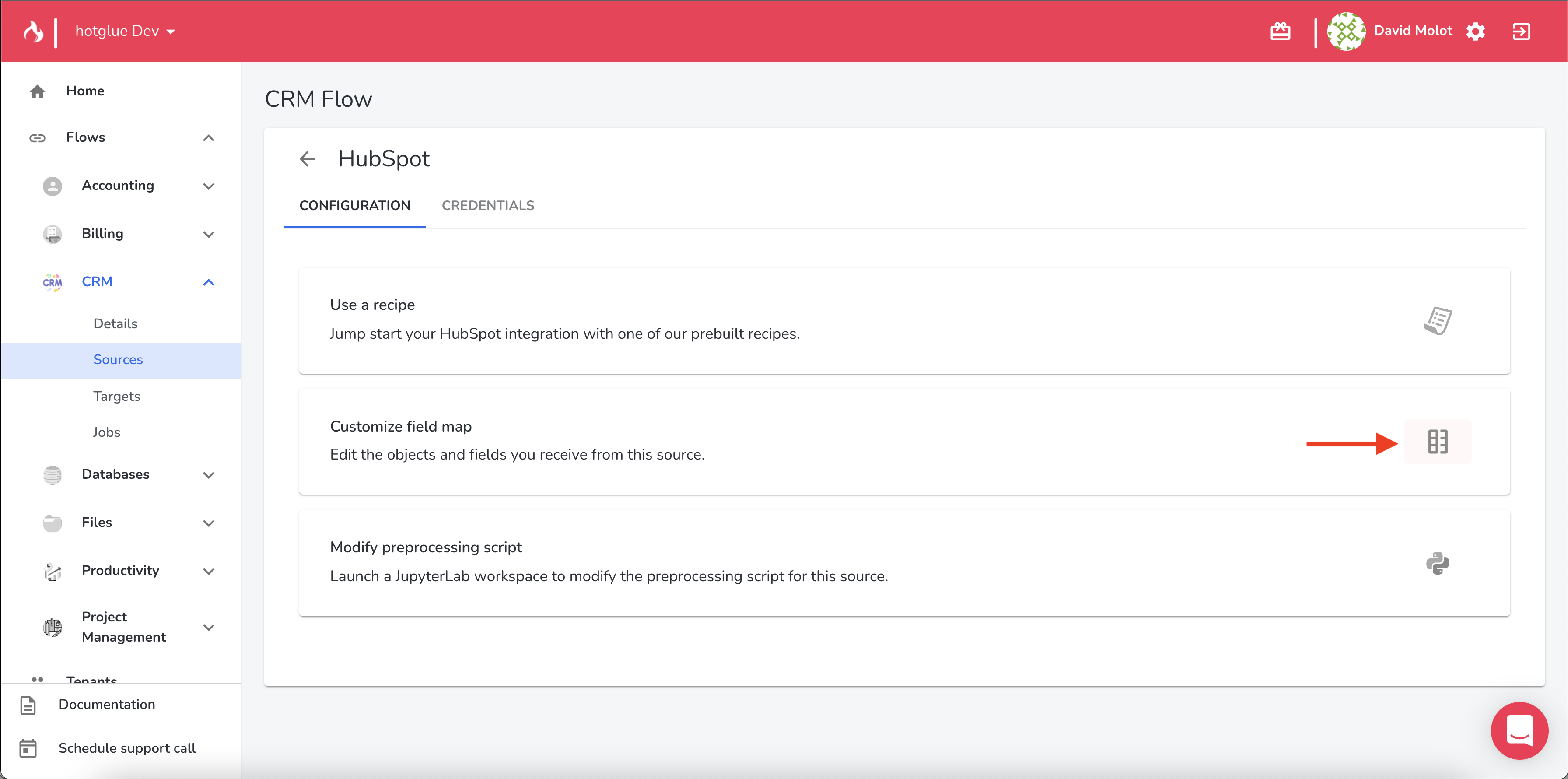This screenshot has width=1568, height=779.
Task: Open Targets under CRM
Action: pos(117,397)
